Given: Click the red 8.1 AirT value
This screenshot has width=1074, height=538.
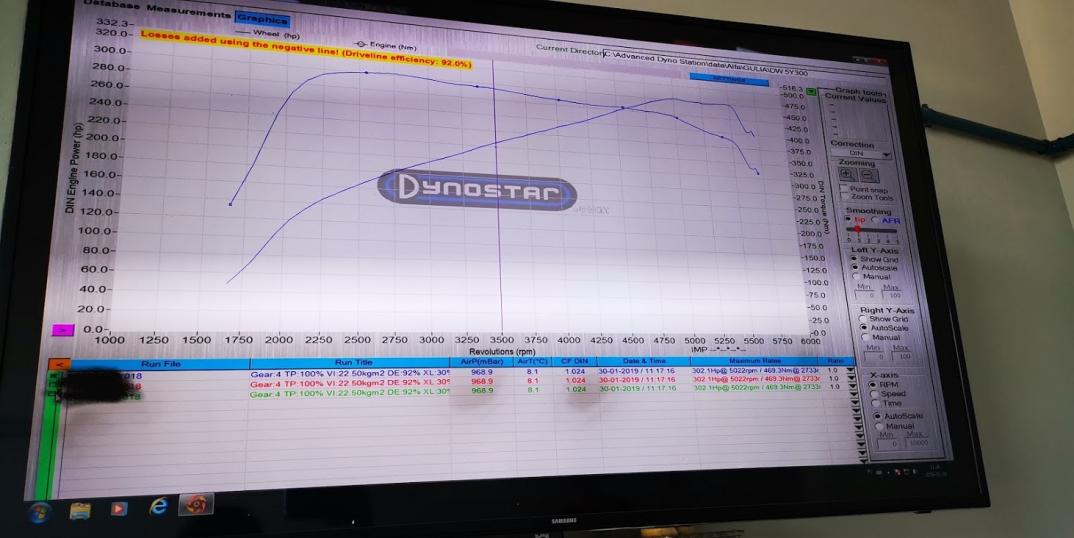Looking at the screenshot, I should click(x=533, y=380).
